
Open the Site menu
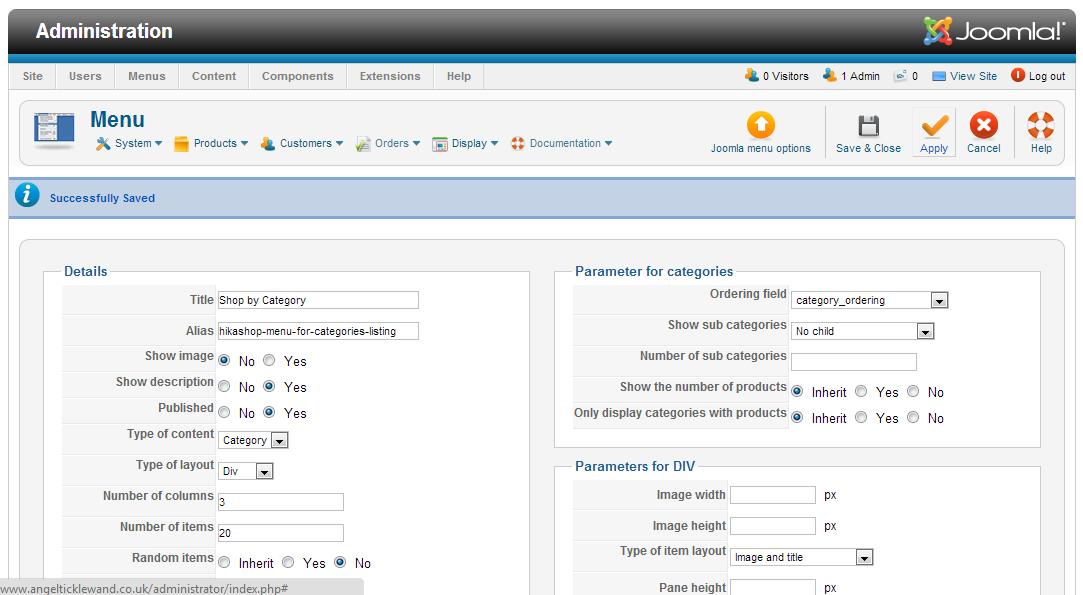(32, 76)
